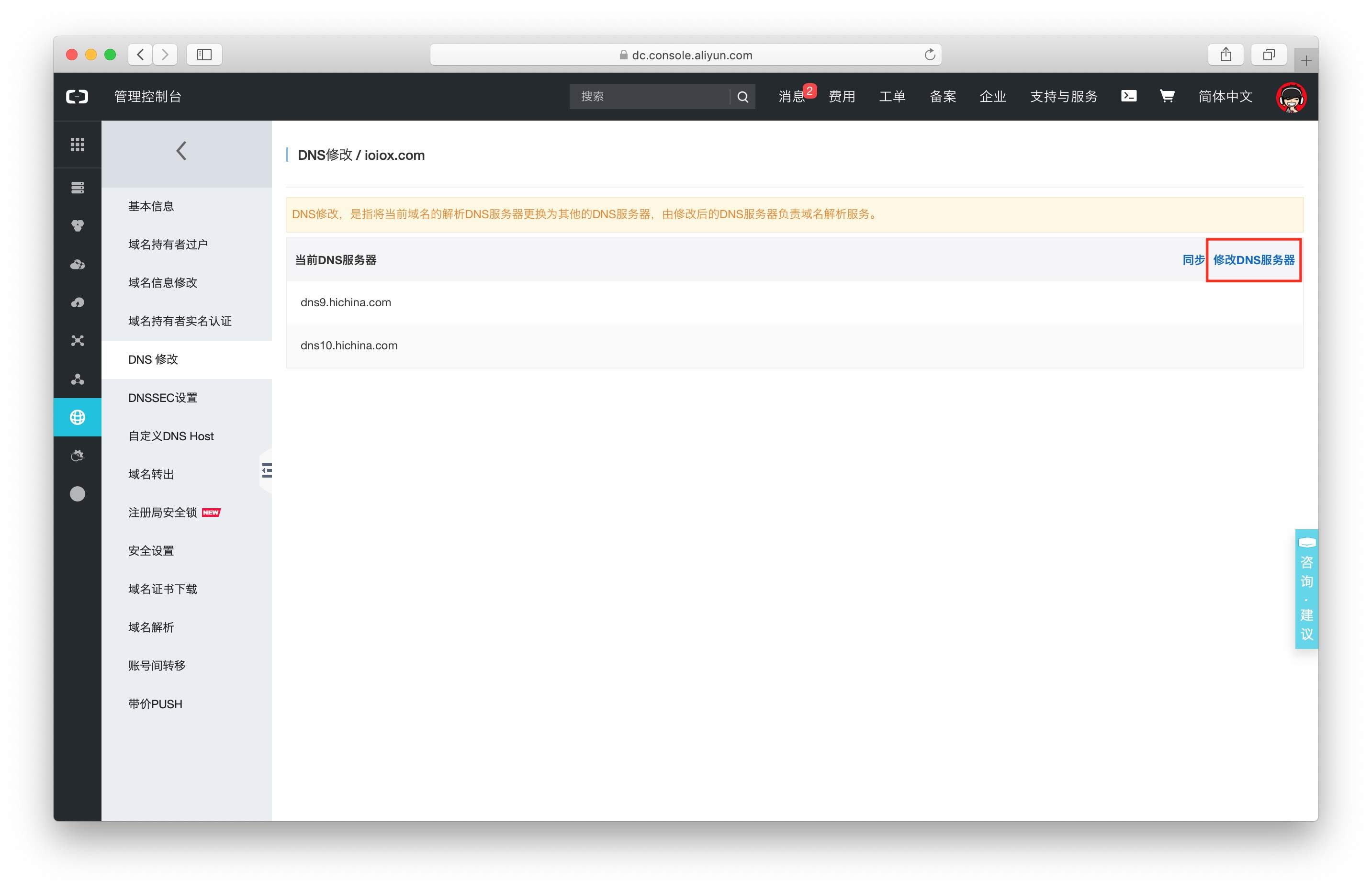Open the shopping cart icon
The height and width of the screenshot is (892, 1372).
(x=1167, y=96)
